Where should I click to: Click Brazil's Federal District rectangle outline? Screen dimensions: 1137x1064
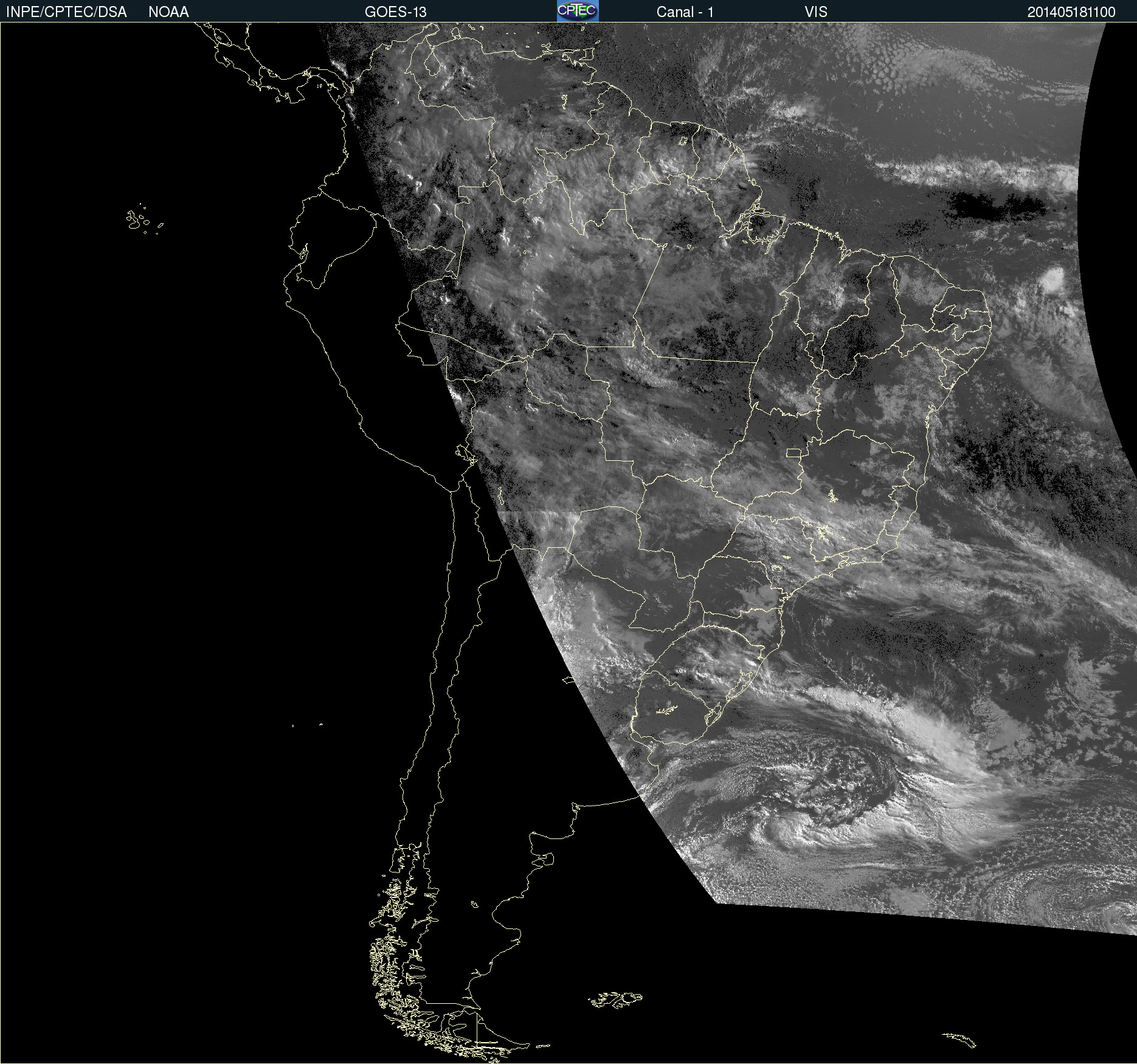[x=793, y=452]
